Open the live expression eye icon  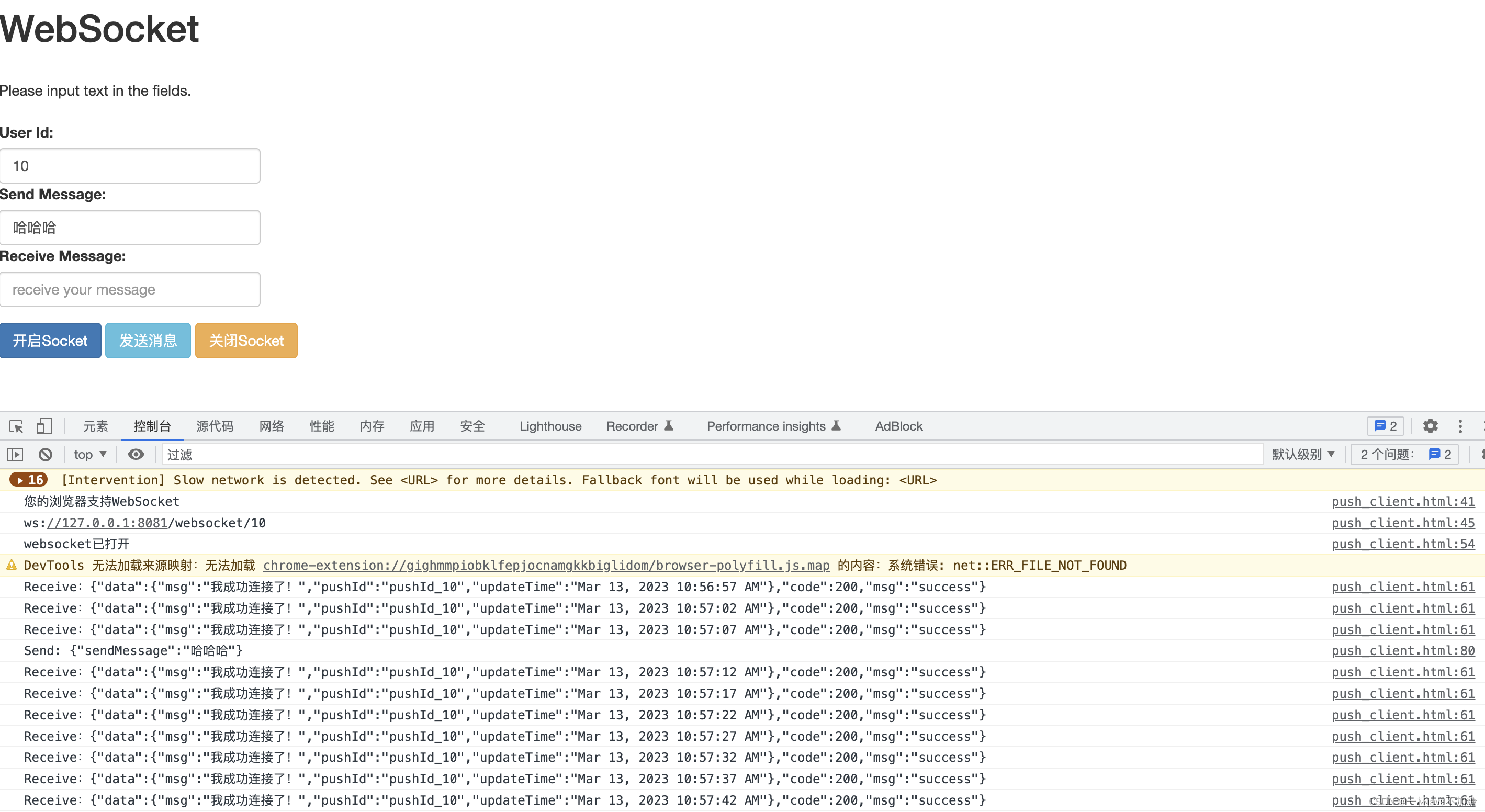tap(136, 455)
